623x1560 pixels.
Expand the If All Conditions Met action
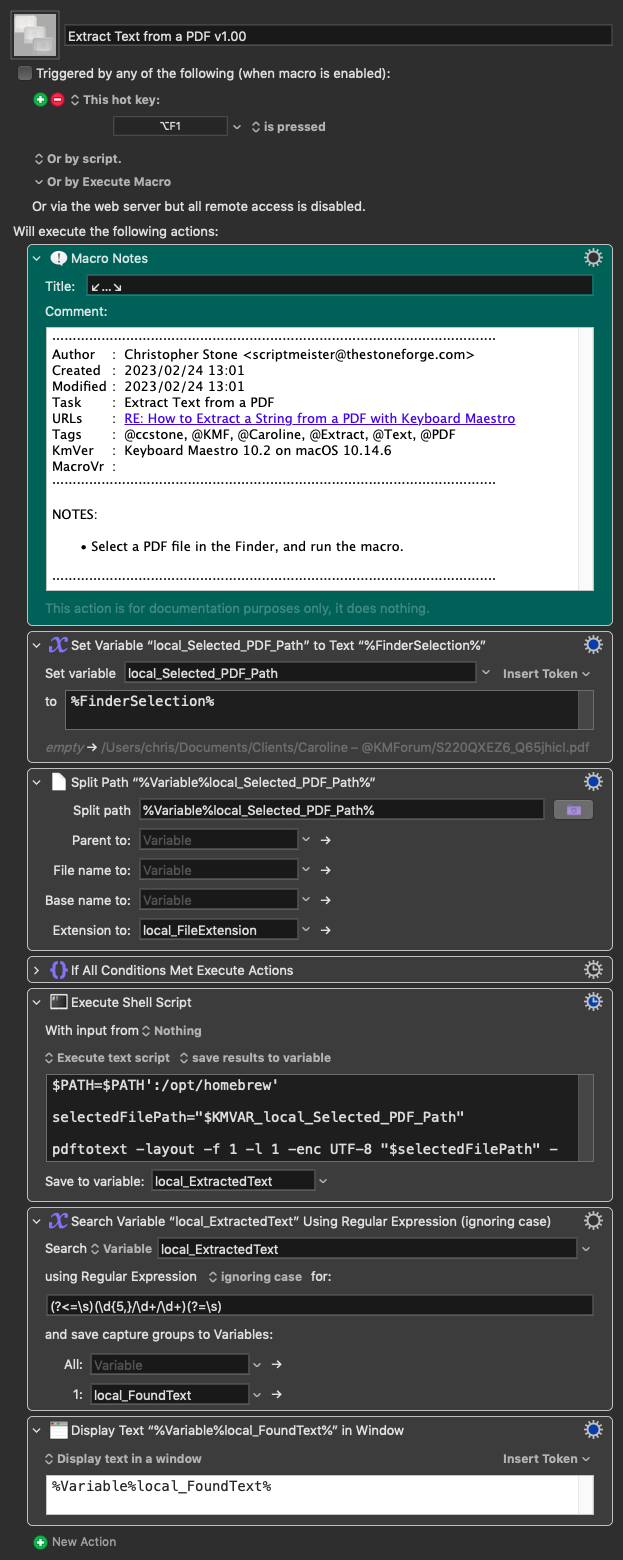37,970
